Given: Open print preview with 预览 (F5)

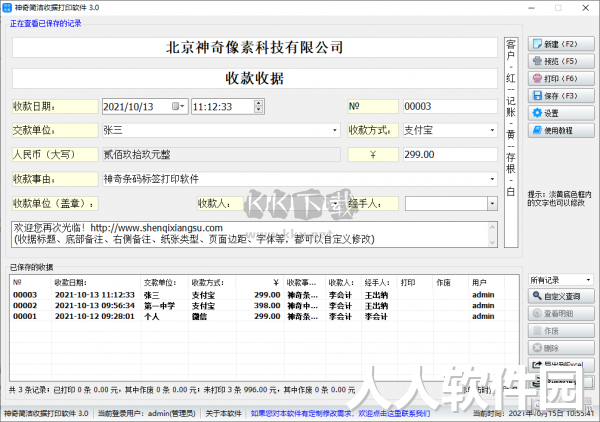Looking at the screenshot, I should click(x=561, y=61).
